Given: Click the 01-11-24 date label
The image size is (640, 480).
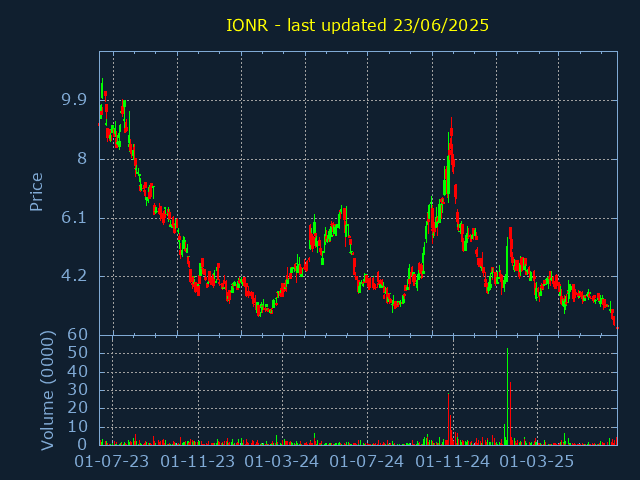Looking at the screenshot, I should tap(452, 461).
